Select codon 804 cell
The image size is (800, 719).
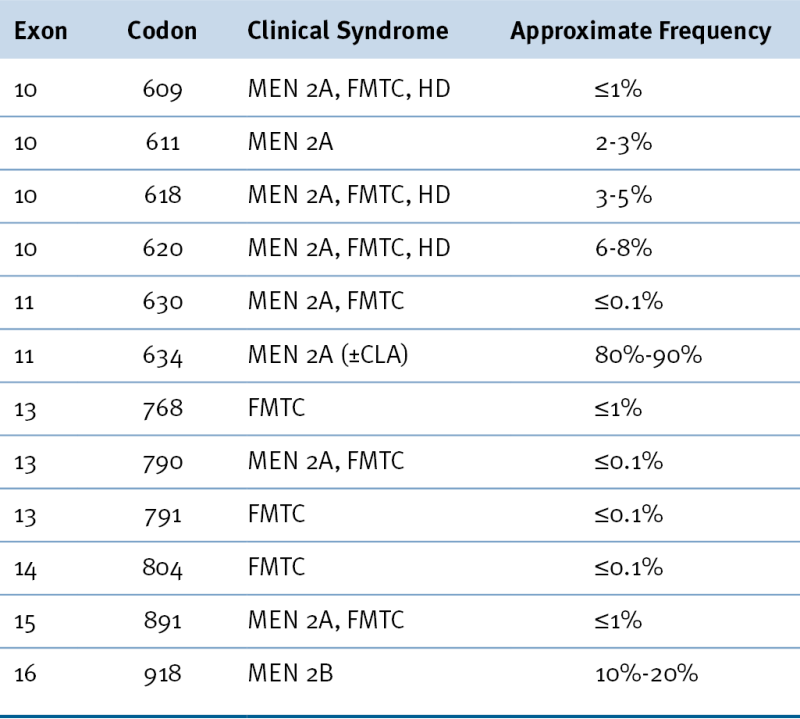162,568
